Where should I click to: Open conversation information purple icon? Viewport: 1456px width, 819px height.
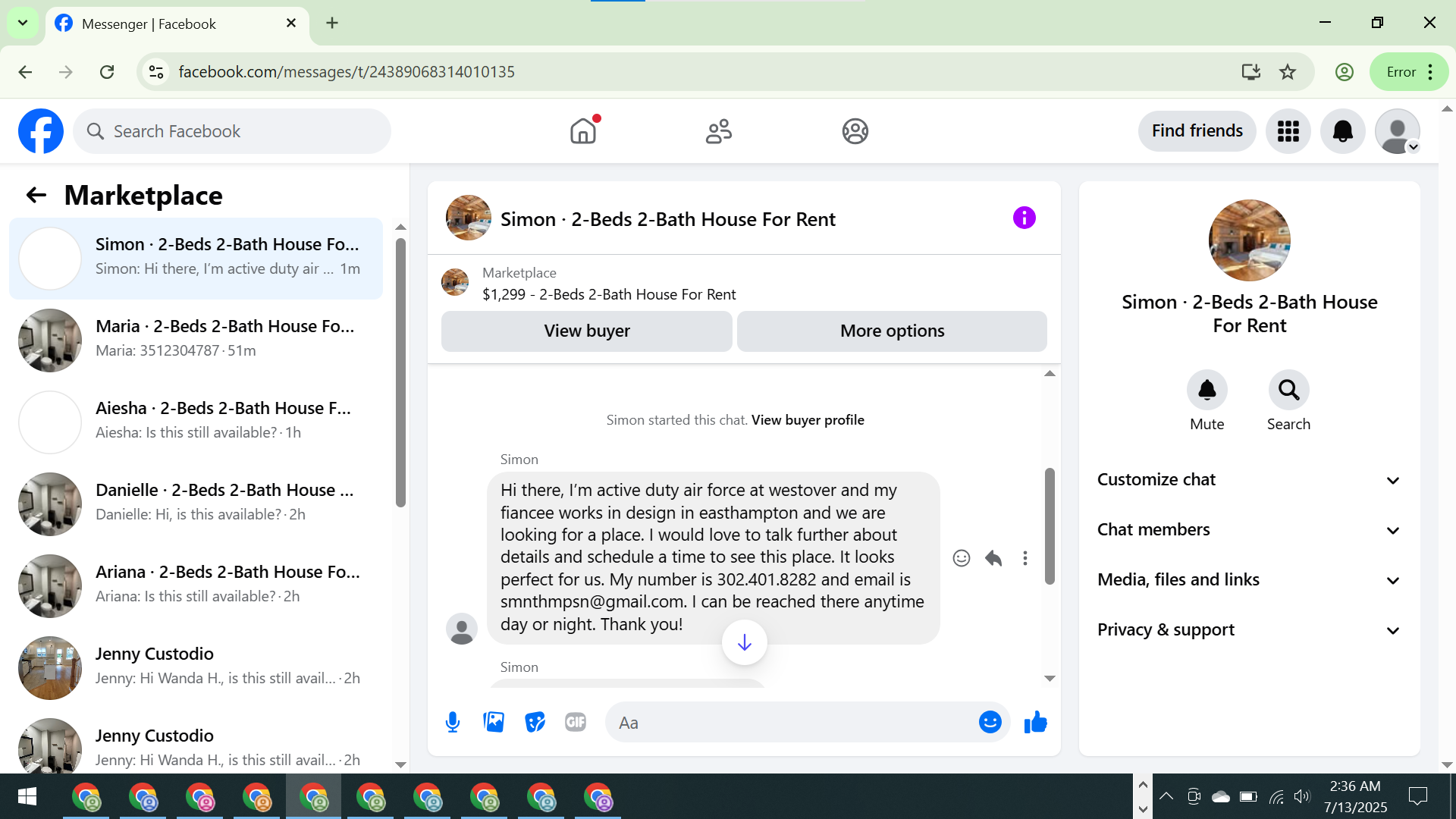click(x=1024, y=218)
